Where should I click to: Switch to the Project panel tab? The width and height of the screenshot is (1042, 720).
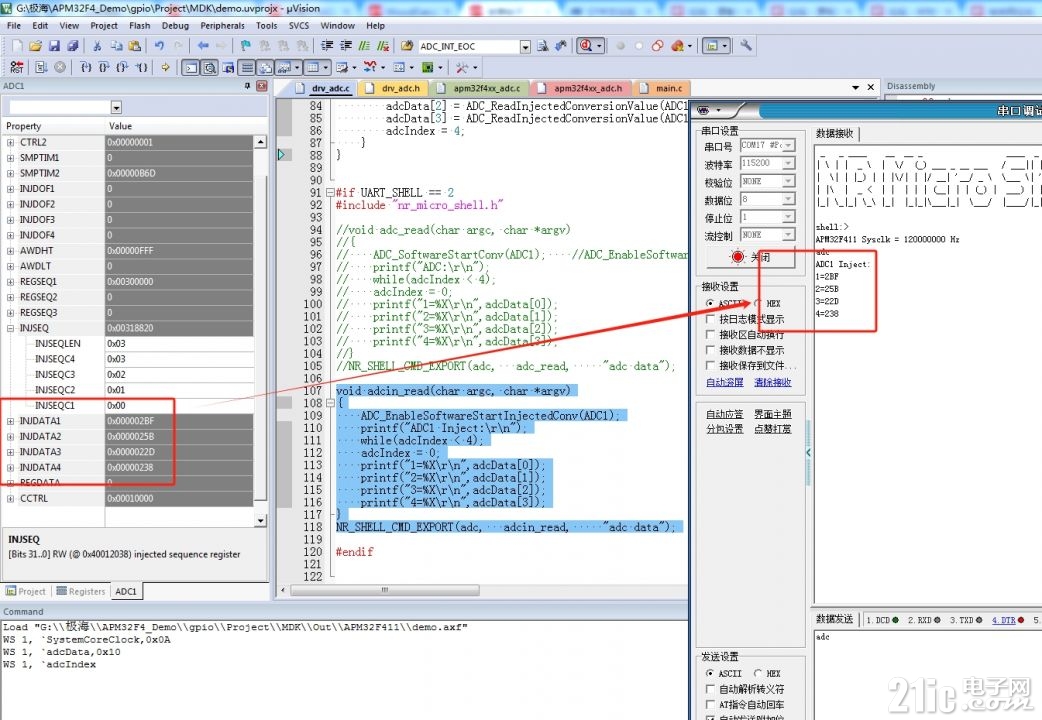(26, 591)
